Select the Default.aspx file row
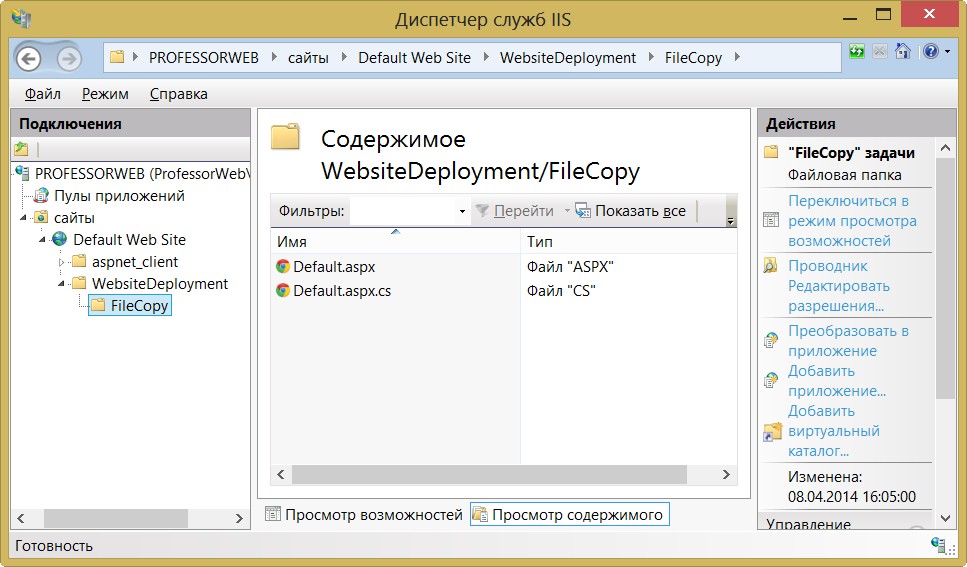This screenshot has height=567, width=967. click(504, 267)
